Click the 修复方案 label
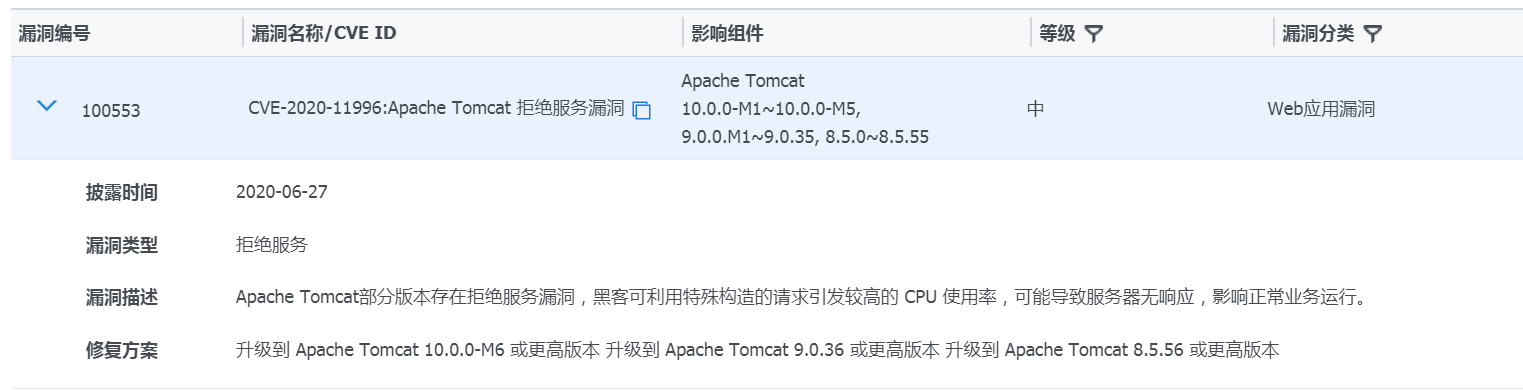Viewport: 1523px width, 390px height. [122, 351]
